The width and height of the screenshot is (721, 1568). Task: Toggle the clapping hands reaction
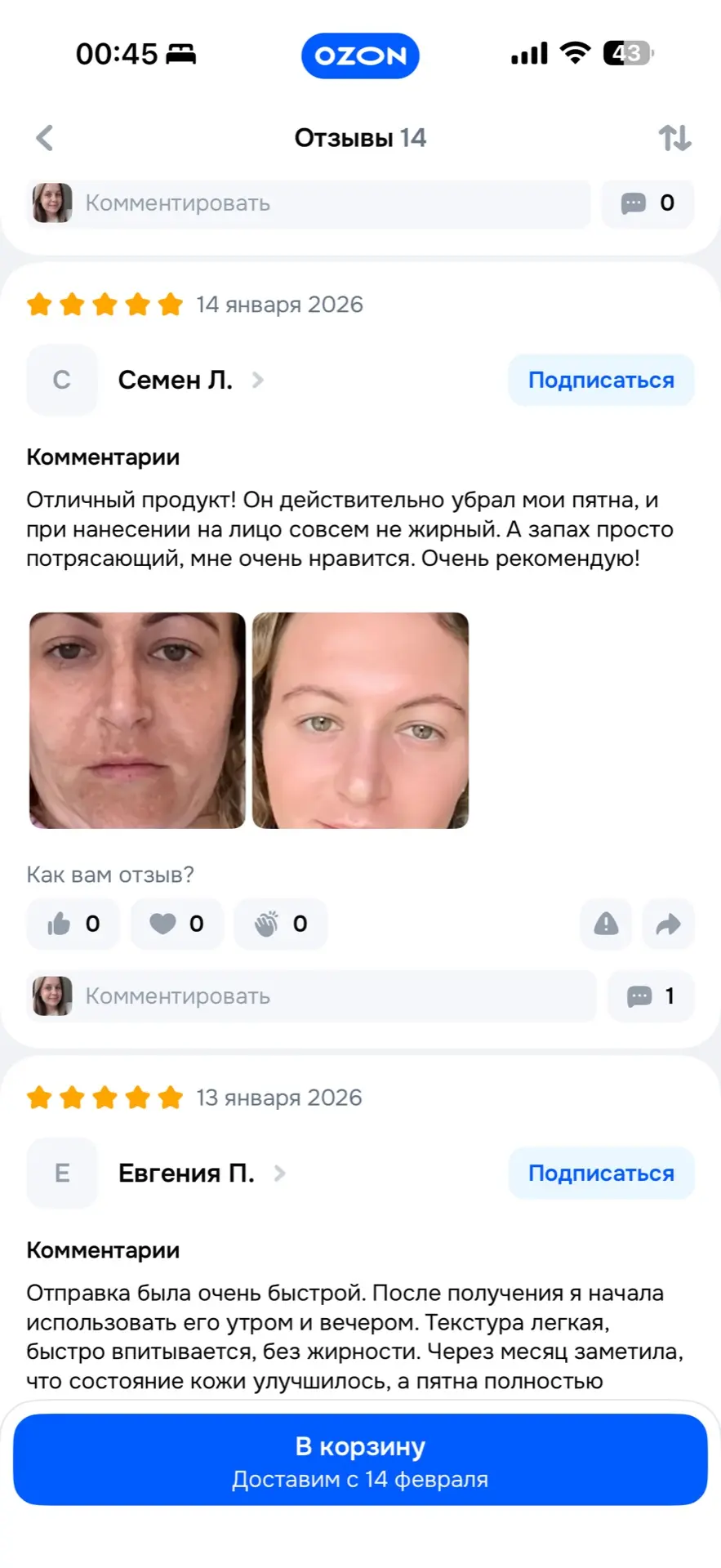(x=281, y=924)
